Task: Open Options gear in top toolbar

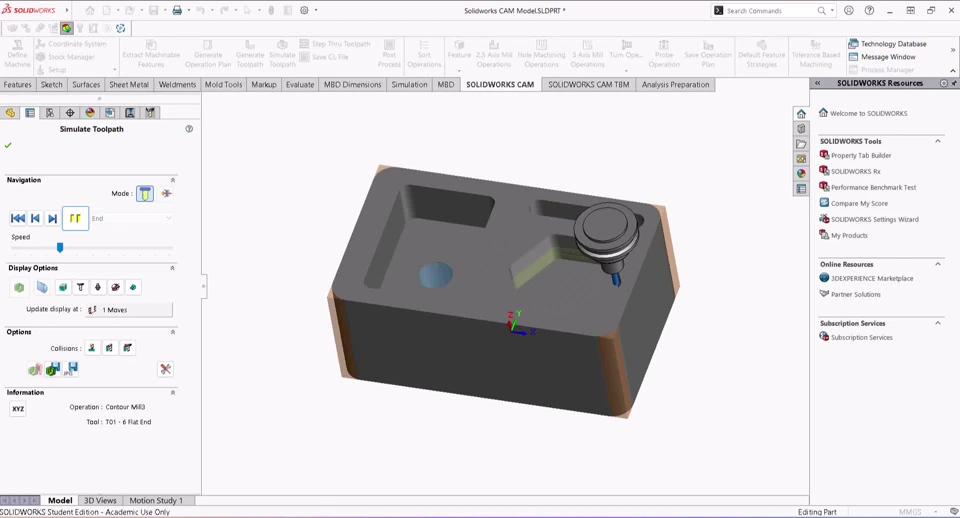Action: (x=304, y=10)
